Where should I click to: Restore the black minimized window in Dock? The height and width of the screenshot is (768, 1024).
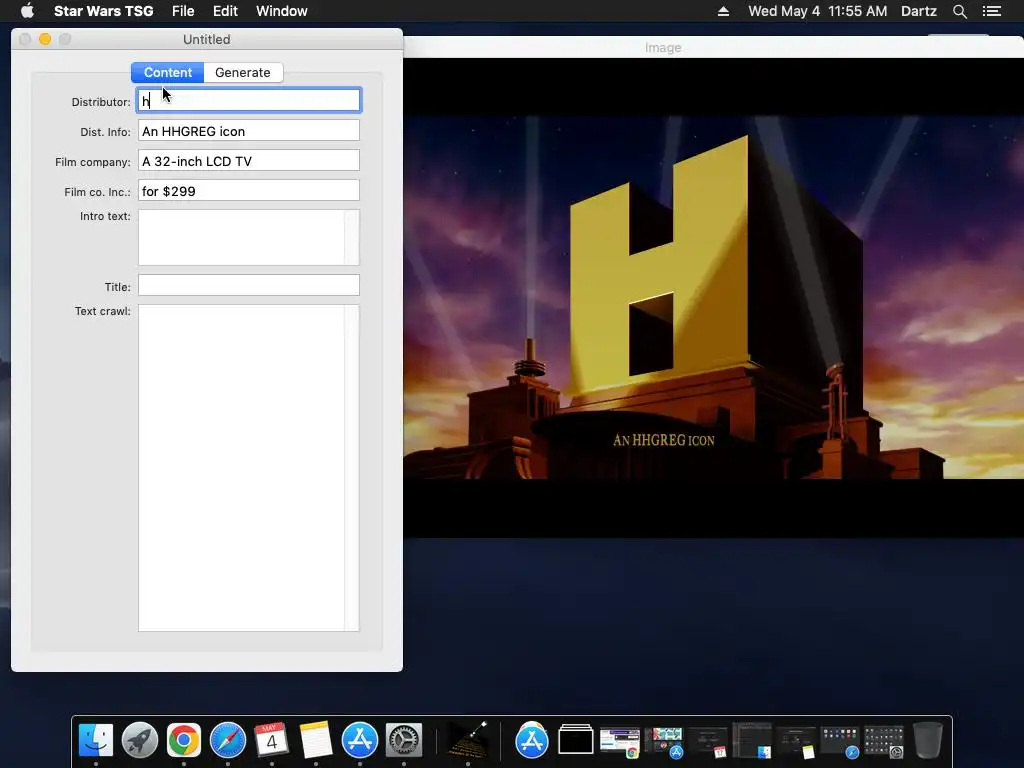(x=575, y=741)
